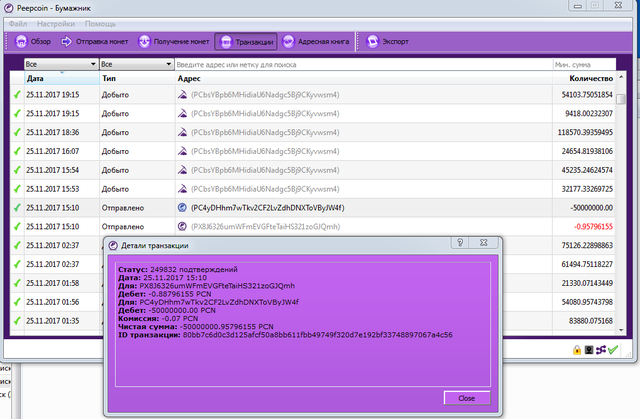Expand the transaction type Все dropdown
This screenshot has width=640, height=419.
(136, 64)
